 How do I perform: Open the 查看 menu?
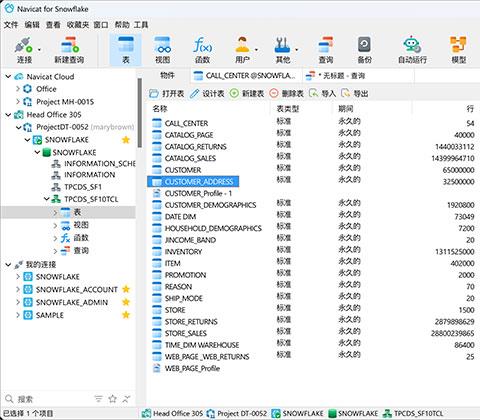[x=53, y=25]
